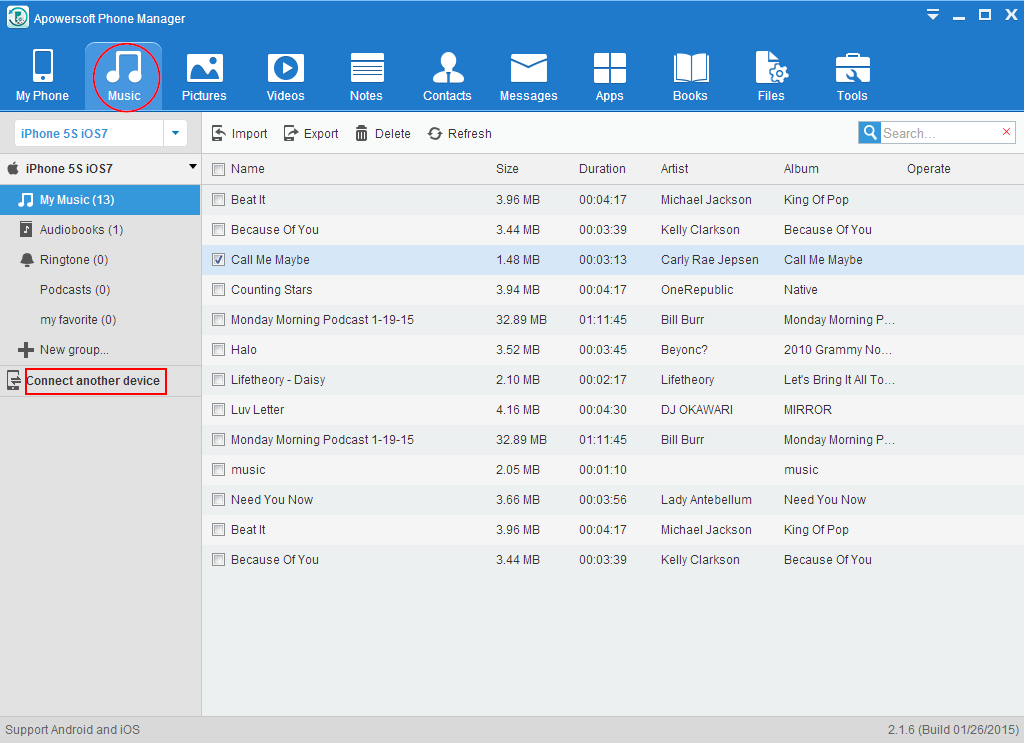Select Audiobooks (1) in sidebar
This screenshot has width=1024, height=743.
81,230
